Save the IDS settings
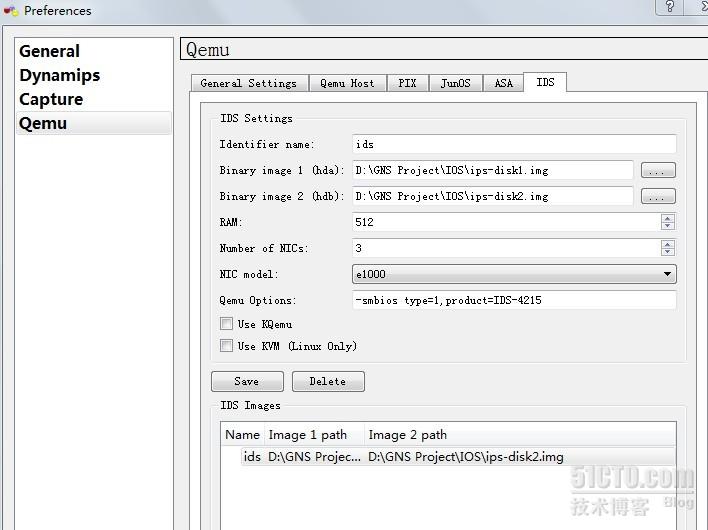Image resolution: width=708 pixels, height=530 pixels. point(247,381)
